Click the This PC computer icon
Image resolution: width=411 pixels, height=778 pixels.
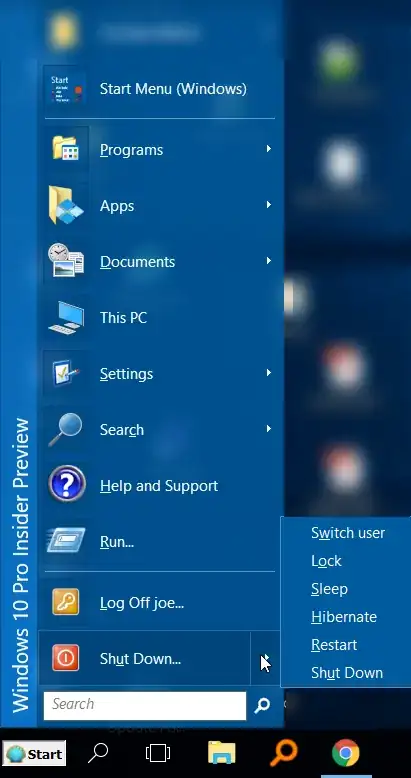point(67,318)
